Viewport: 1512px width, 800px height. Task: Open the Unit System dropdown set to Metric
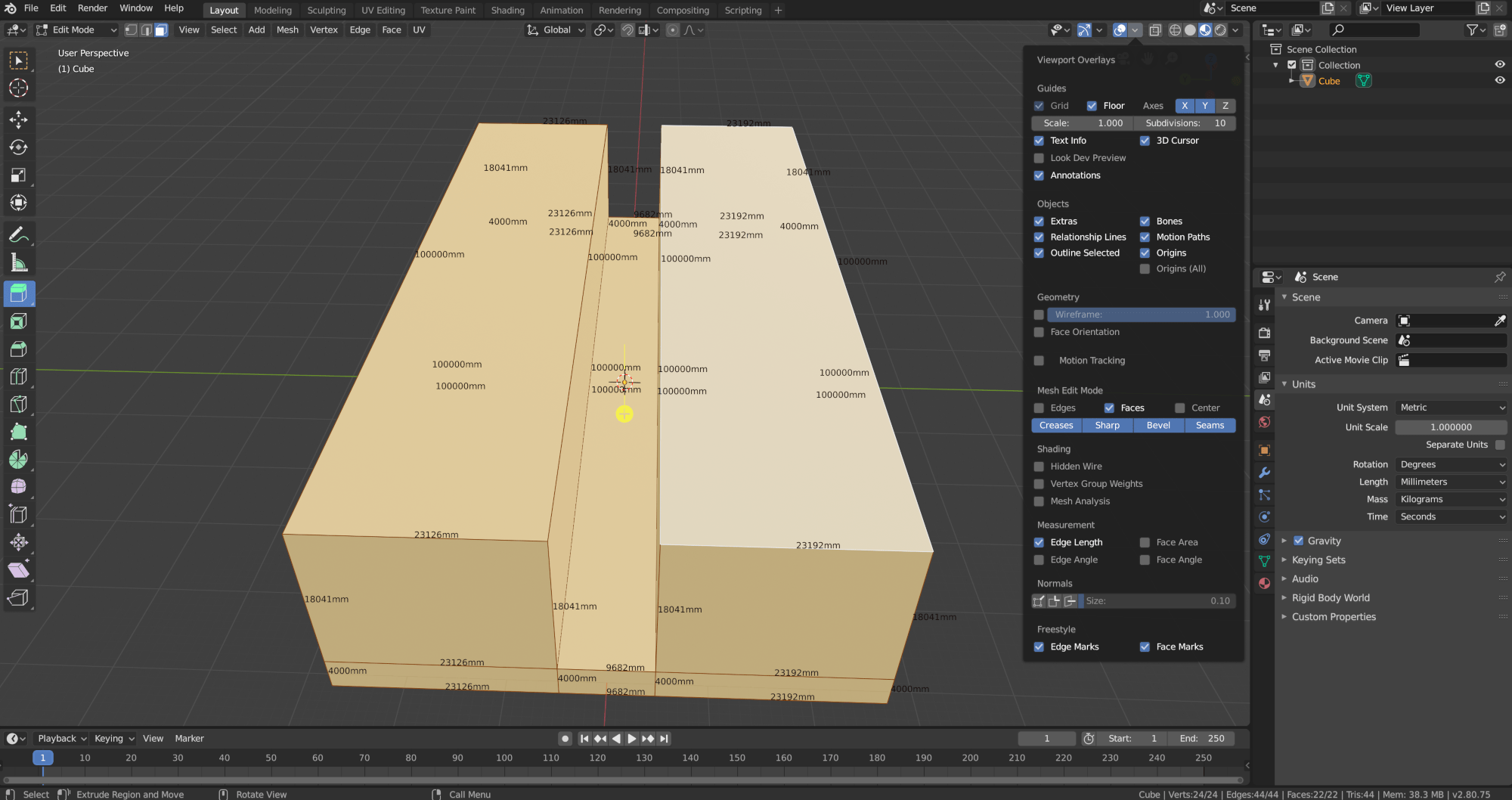coord(1450,407)
